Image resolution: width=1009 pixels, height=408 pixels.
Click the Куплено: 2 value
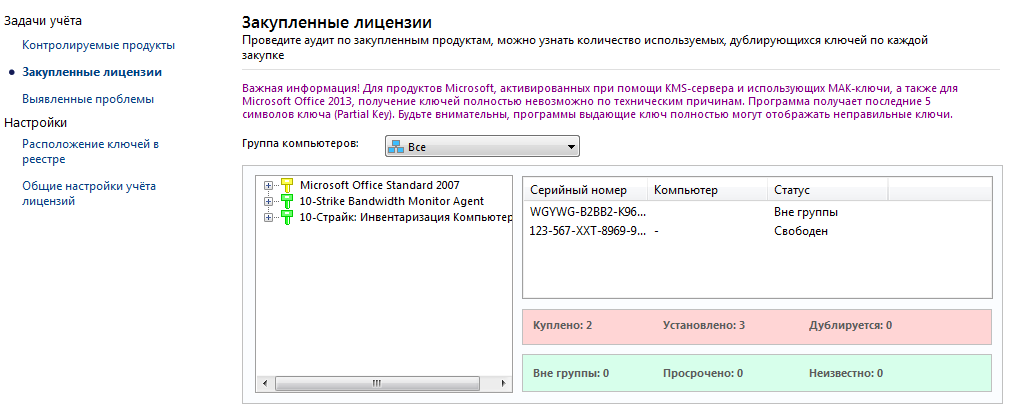tap(562, 325)
